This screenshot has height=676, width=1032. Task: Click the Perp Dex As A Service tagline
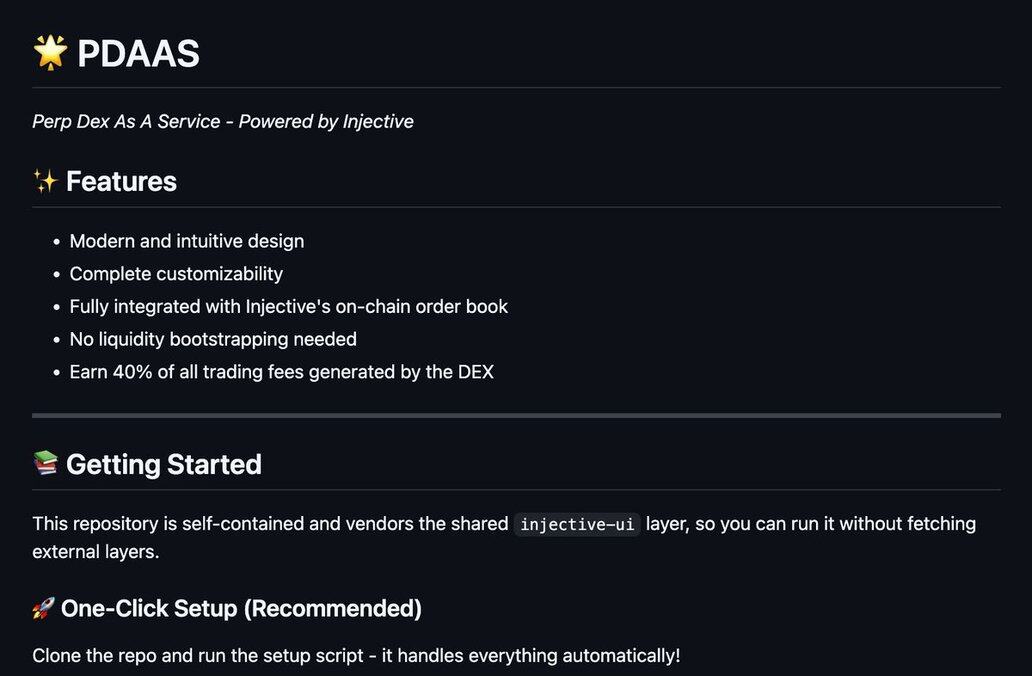point(126,121)
